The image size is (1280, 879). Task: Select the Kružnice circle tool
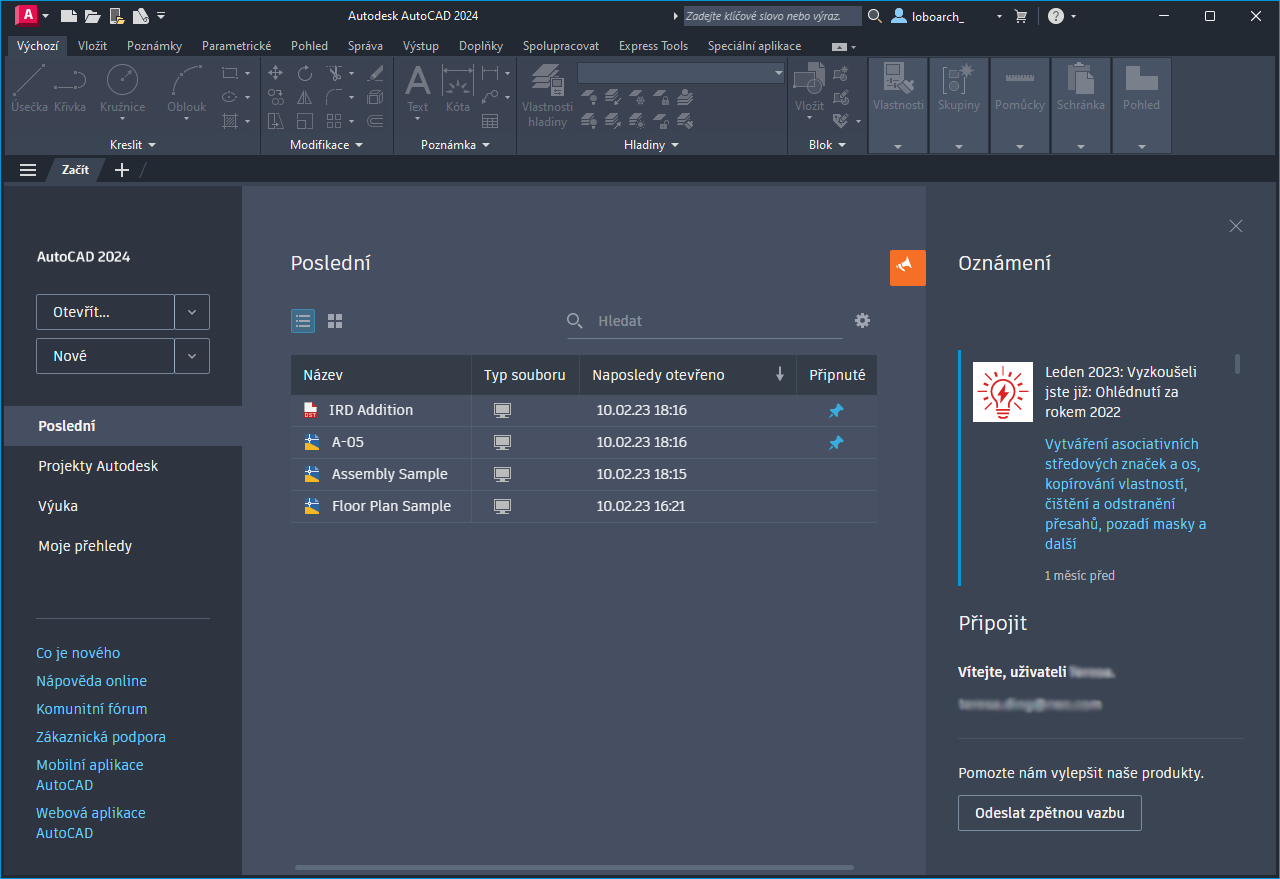coord(122,88)
